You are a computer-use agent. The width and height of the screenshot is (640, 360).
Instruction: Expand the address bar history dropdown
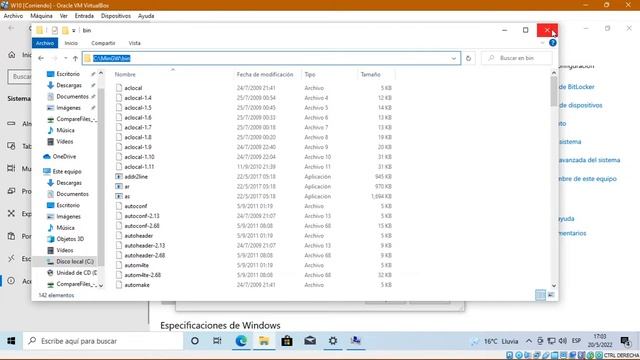click(453, 58)
